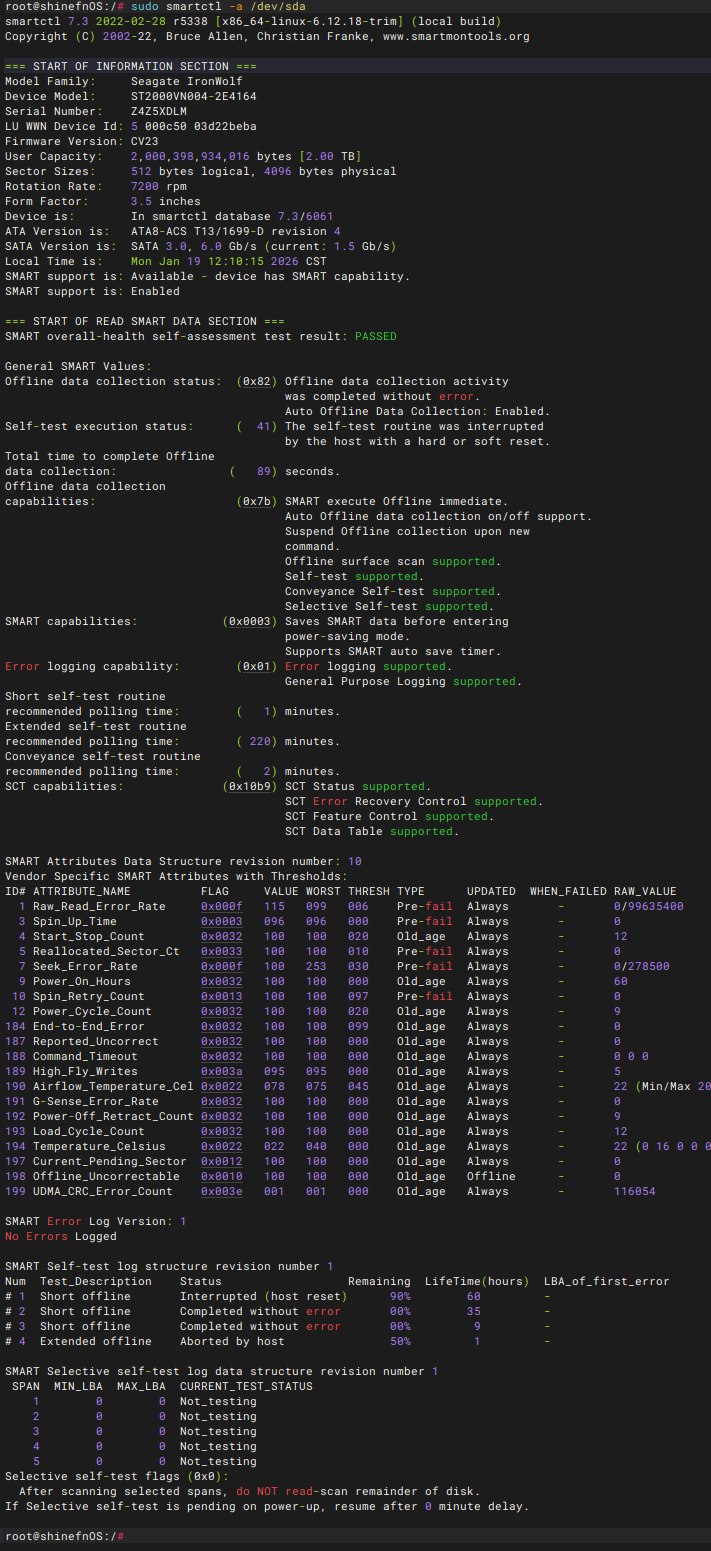Click the firmware version CV23
Image resolution: width=711 pixels, height=1551 pixels.
(x=145, y=141)
